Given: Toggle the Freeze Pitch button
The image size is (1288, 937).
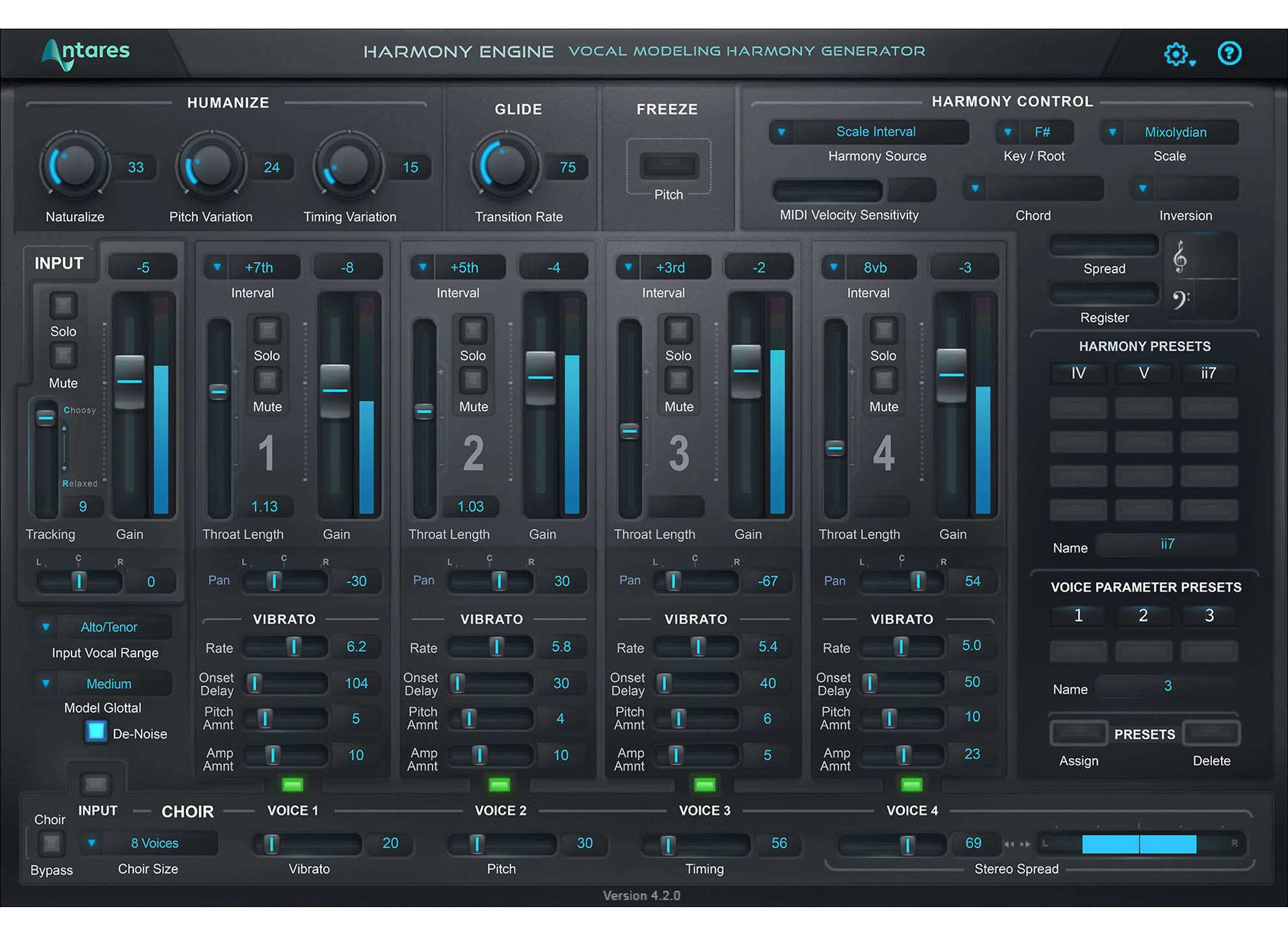Looking at the screenshot, I should (669, 165).
